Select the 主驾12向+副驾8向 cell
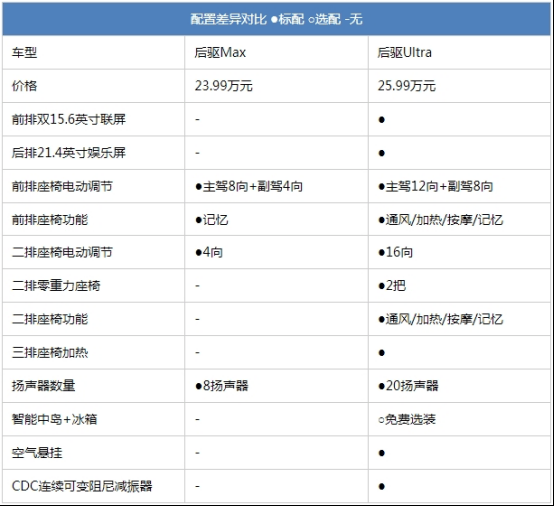The height and width of the screenshot is (506, 554). point(435,186)
